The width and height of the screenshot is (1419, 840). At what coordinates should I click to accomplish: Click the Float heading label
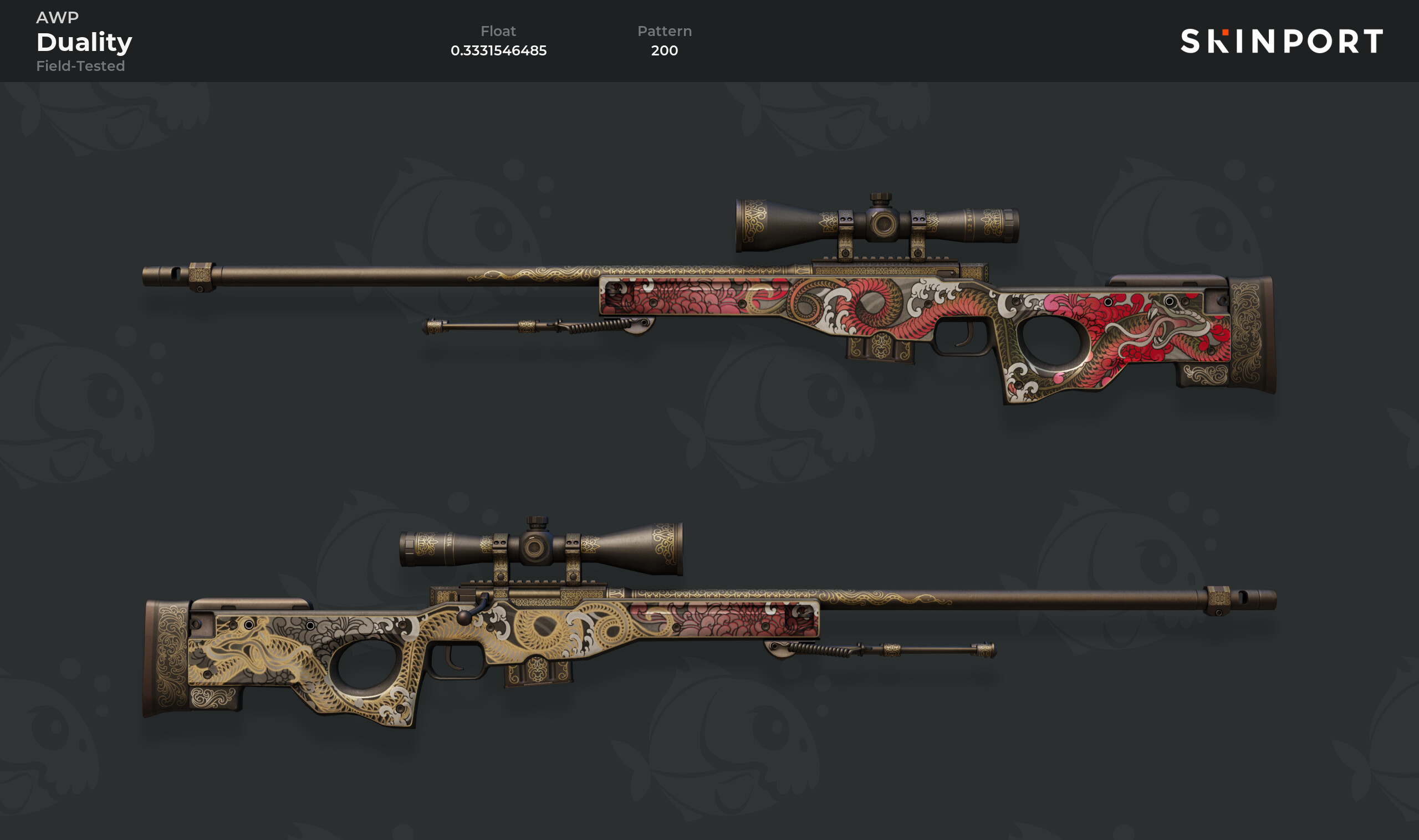click(x=498, y=31)
